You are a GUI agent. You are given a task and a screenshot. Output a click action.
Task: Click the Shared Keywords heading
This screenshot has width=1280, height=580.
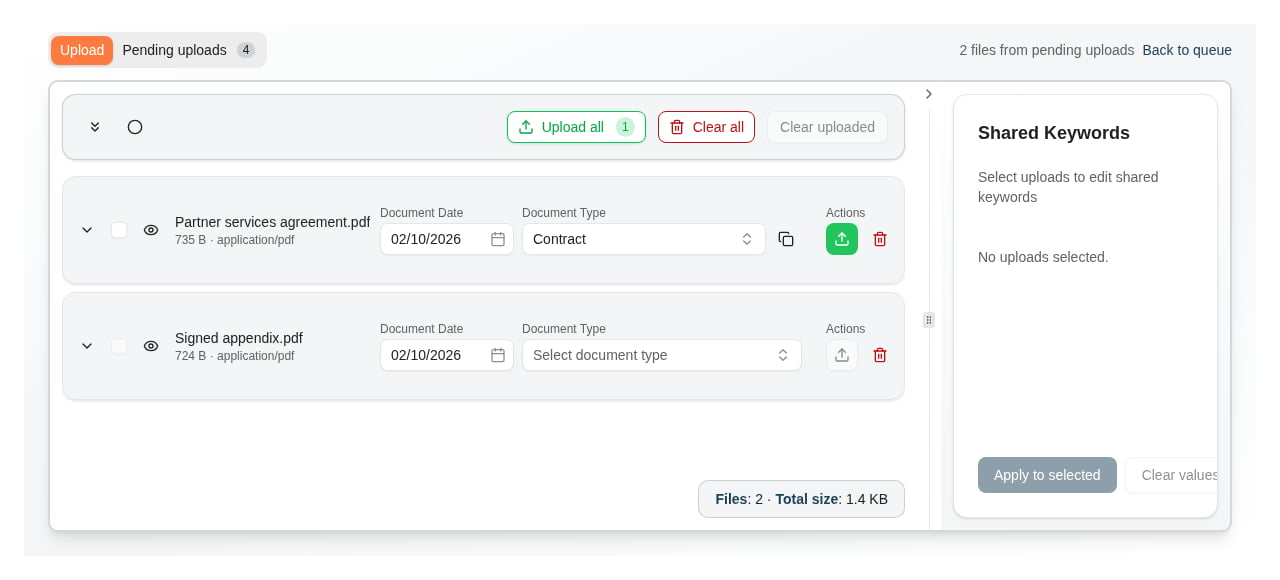click(1054, 133)
